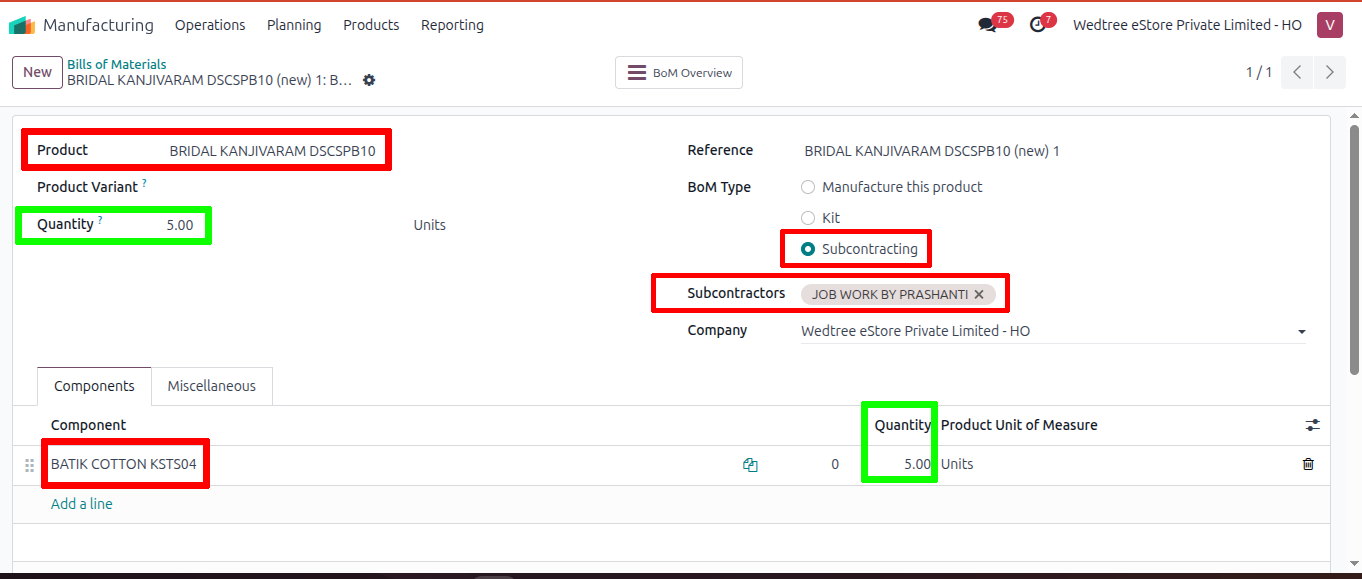
Task: Delete the BATIK COTTON KSTS04 line
Action: [1308, 464]
